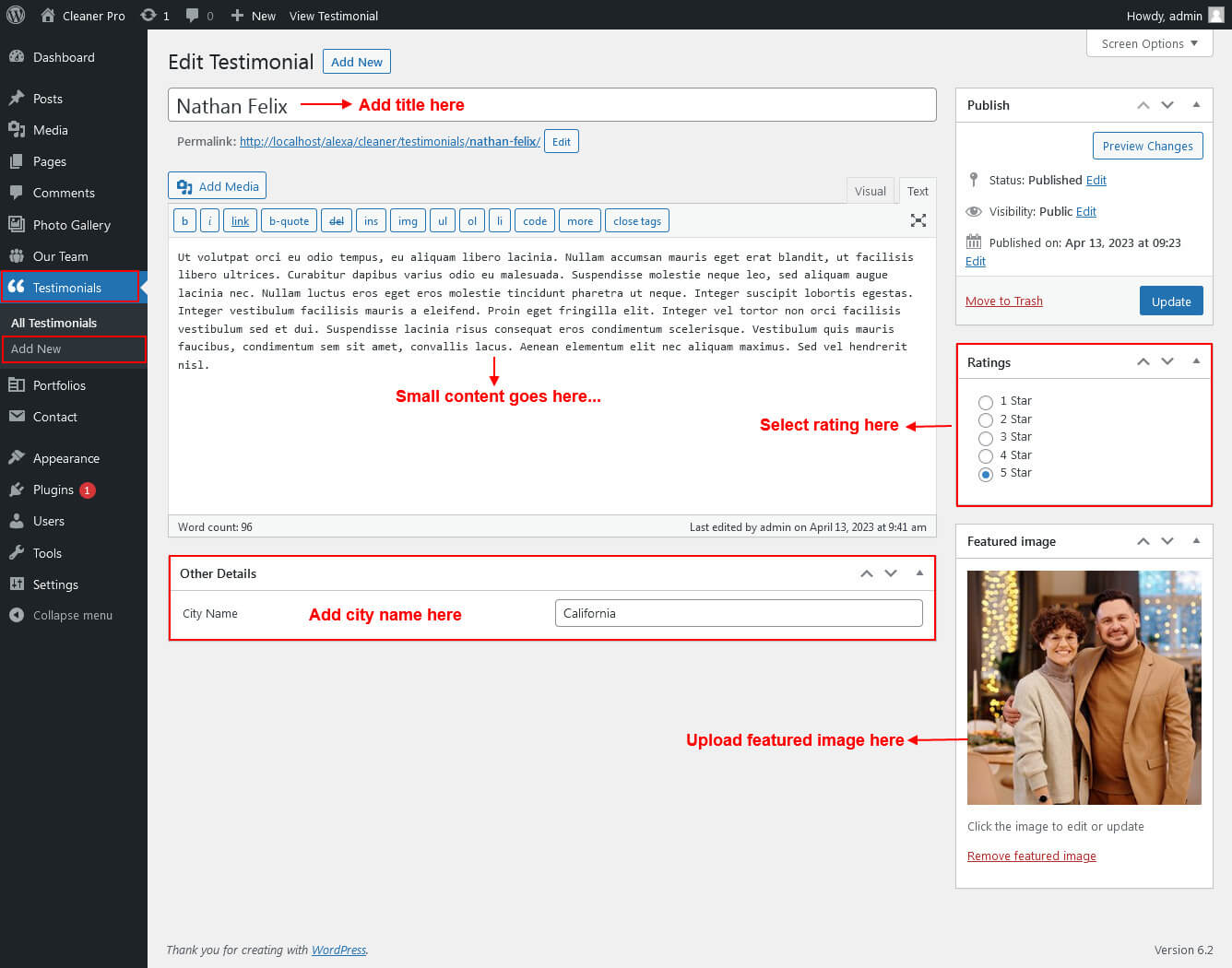Switch to the Text editor tab

918,191
